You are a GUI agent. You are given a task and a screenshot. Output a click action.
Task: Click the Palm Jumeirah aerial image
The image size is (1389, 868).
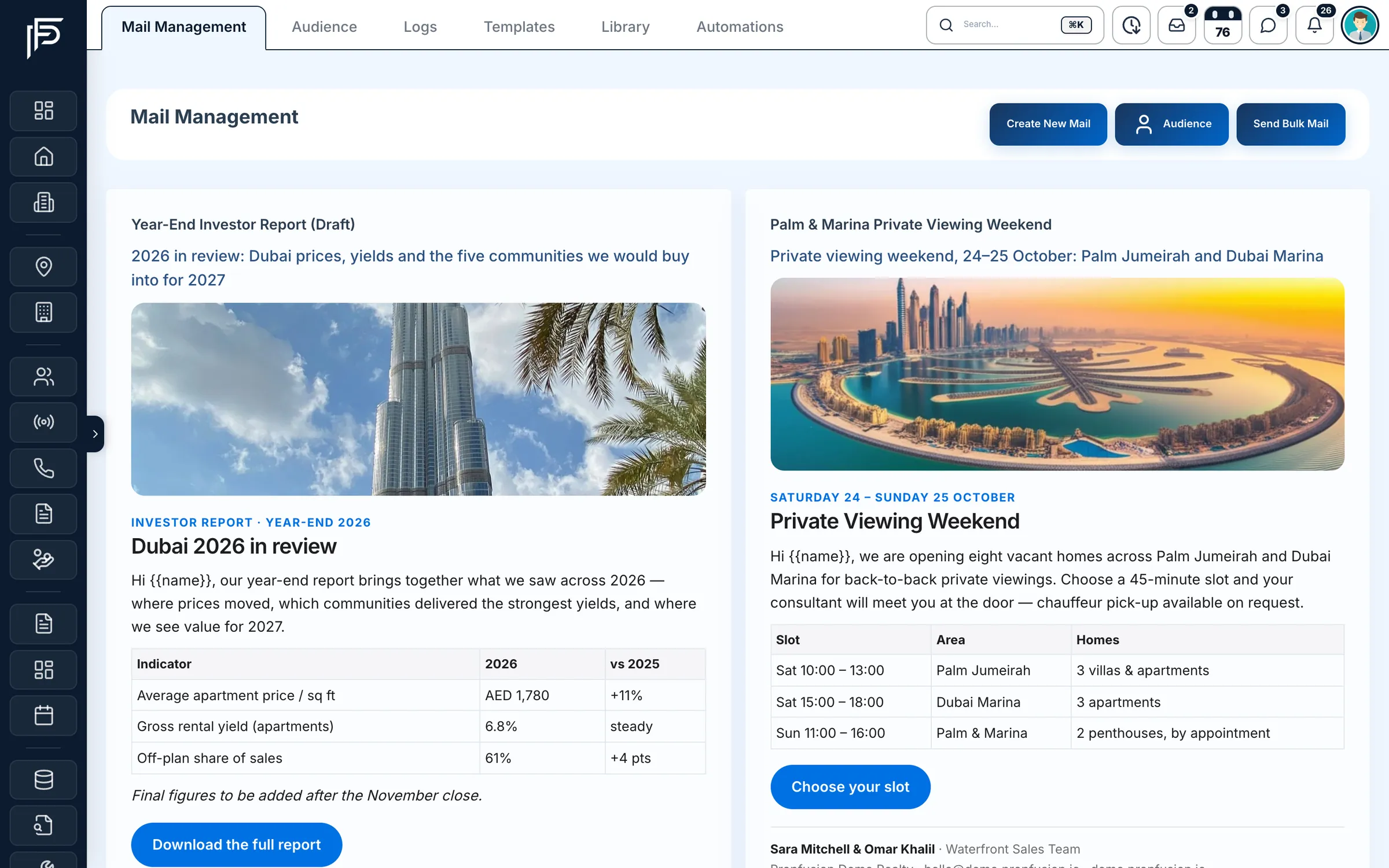click(x=1057, y=374)
